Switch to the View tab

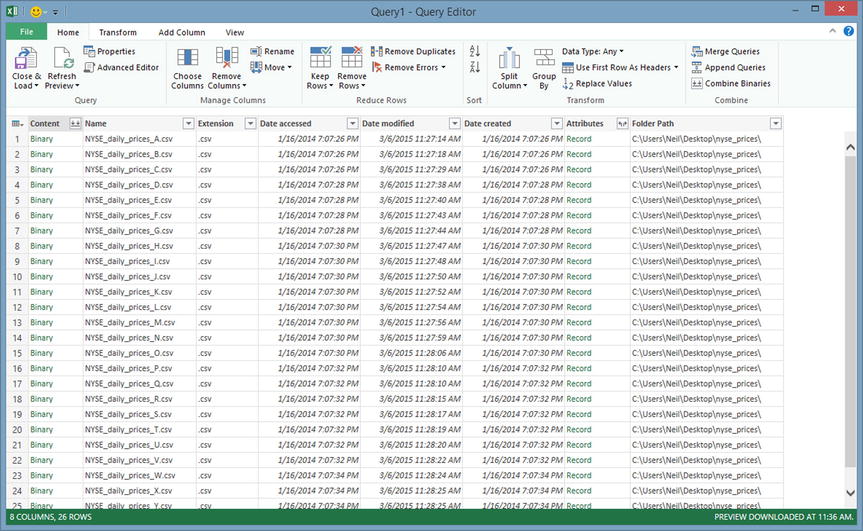coord(234,32)
